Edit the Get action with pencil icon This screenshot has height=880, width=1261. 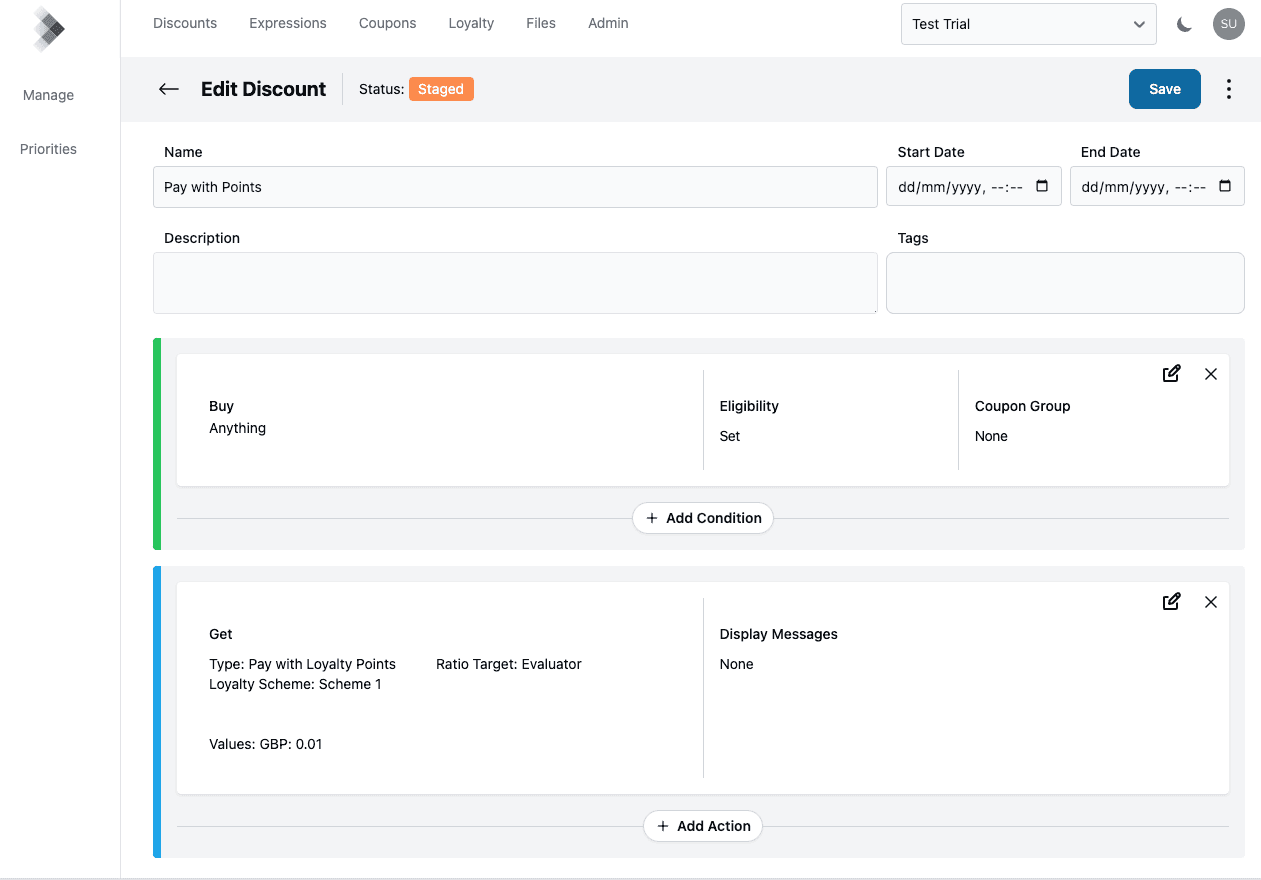tap(1171, 602)
